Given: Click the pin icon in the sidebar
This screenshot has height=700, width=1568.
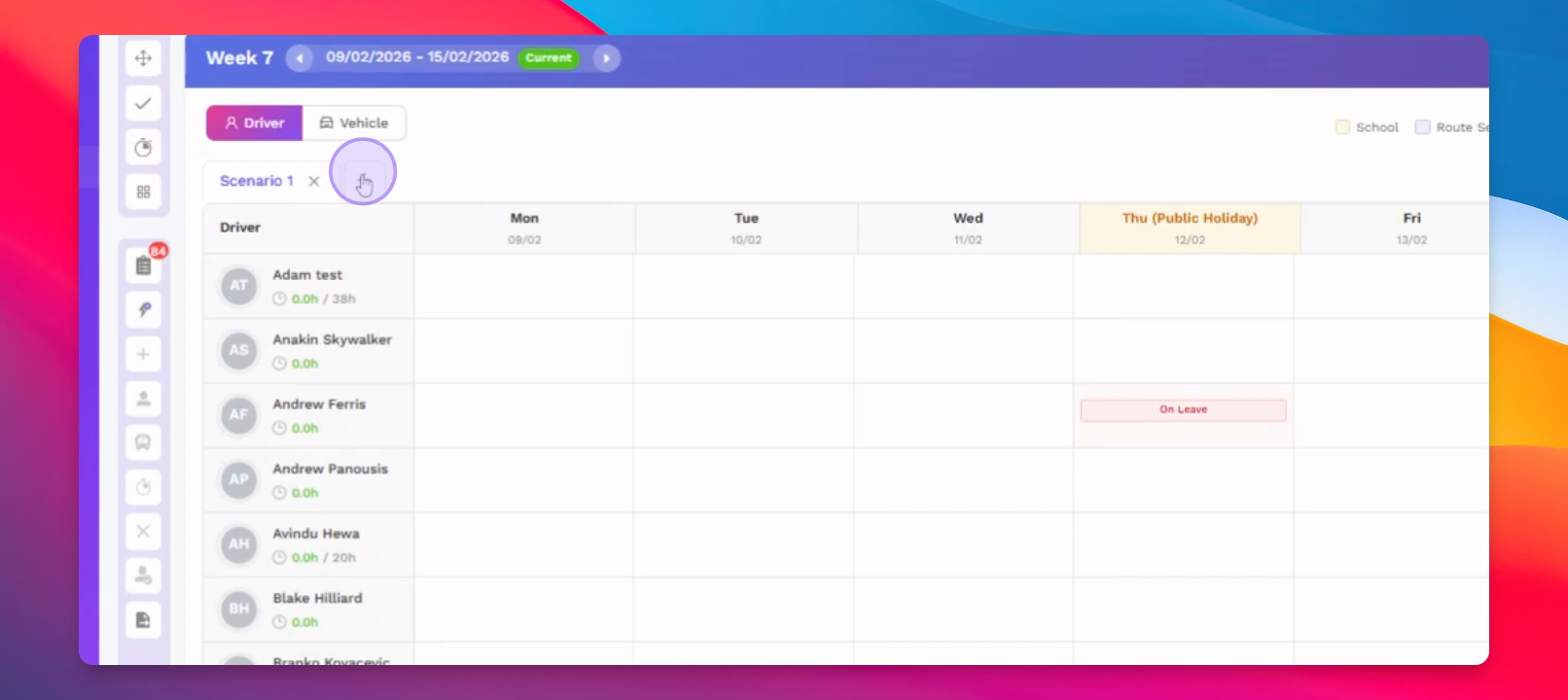Looking at the screenshot, I should pos(143,310).
